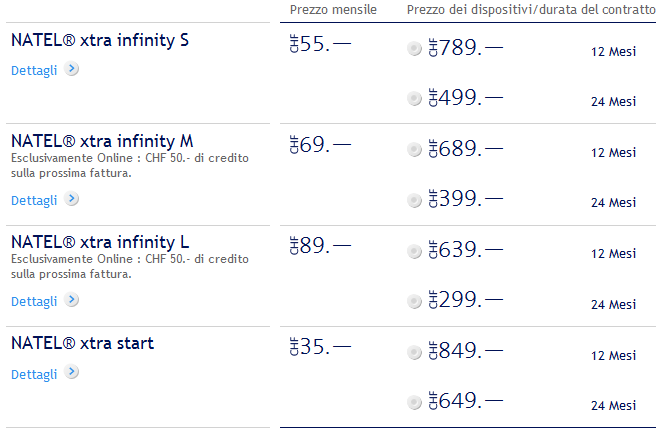Click arrow icon beside infinity S Dettagli
Image resolution: width=663 pixels, height=434 pixels.
[72, 70]
